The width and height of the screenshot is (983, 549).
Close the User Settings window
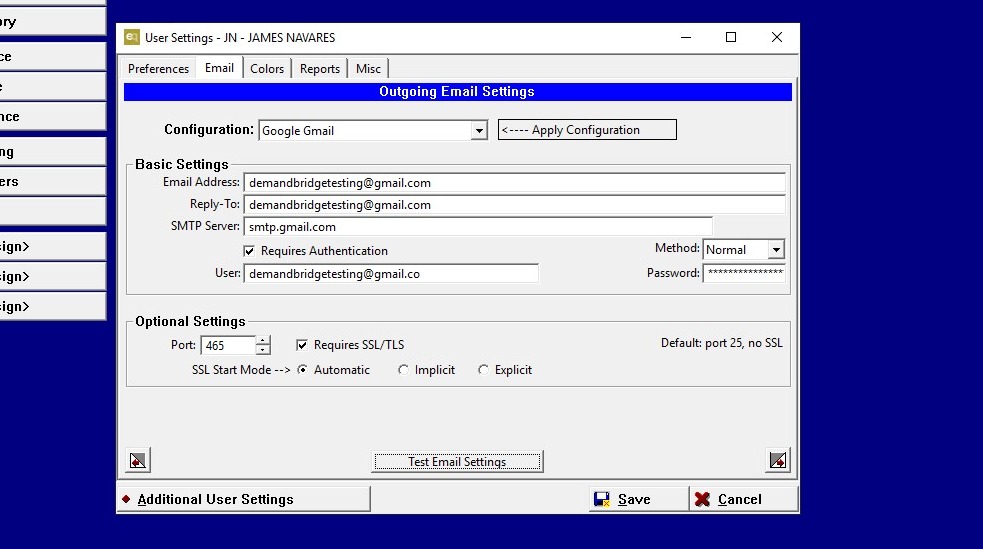point(777,38)
